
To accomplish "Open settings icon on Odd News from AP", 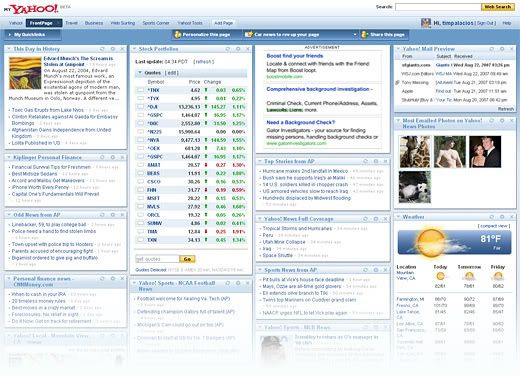I will pos(113,215).
